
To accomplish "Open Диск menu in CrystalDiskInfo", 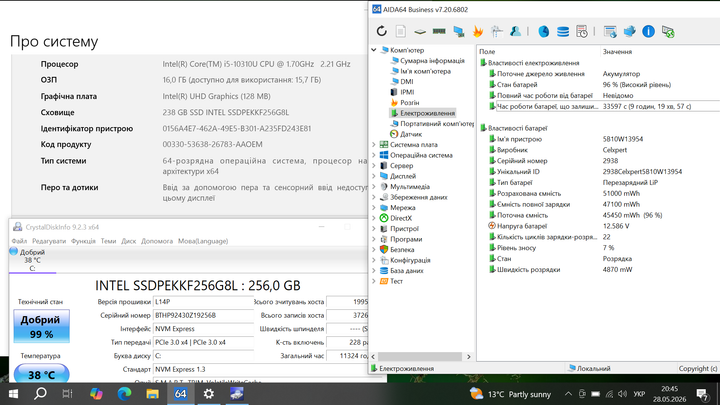I will pyautogui.click(x=129, y=241).
